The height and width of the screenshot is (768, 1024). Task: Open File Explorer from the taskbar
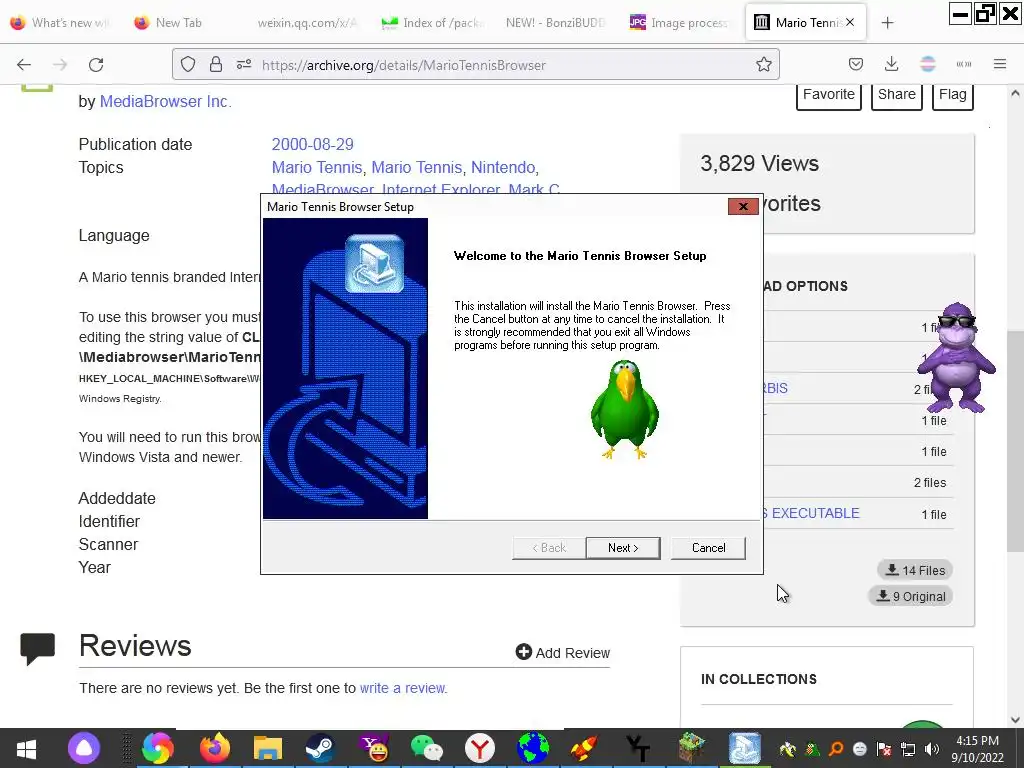click(x=268, y=748)
